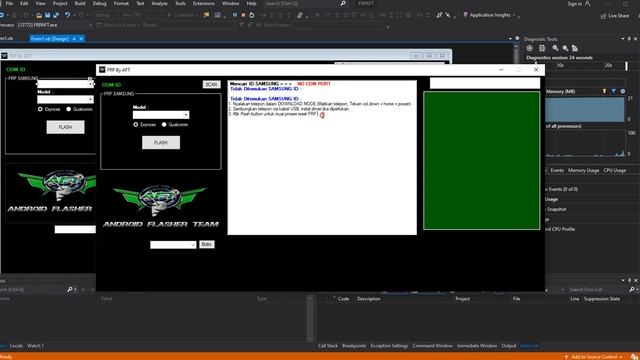Switch to the Form1.vb [Design] tab

click(50, 39)
